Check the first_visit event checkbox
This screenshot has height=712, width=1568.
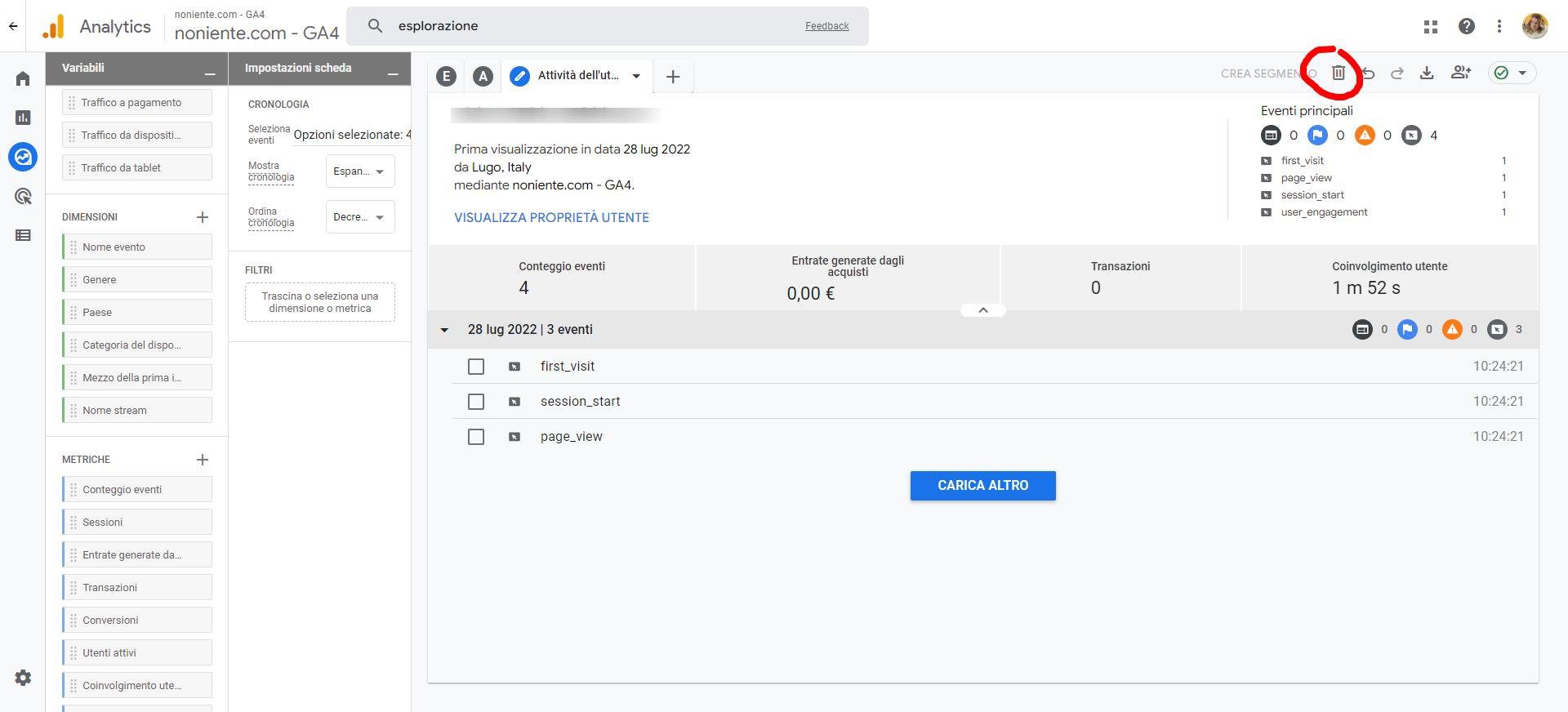(x=476, y=367)
